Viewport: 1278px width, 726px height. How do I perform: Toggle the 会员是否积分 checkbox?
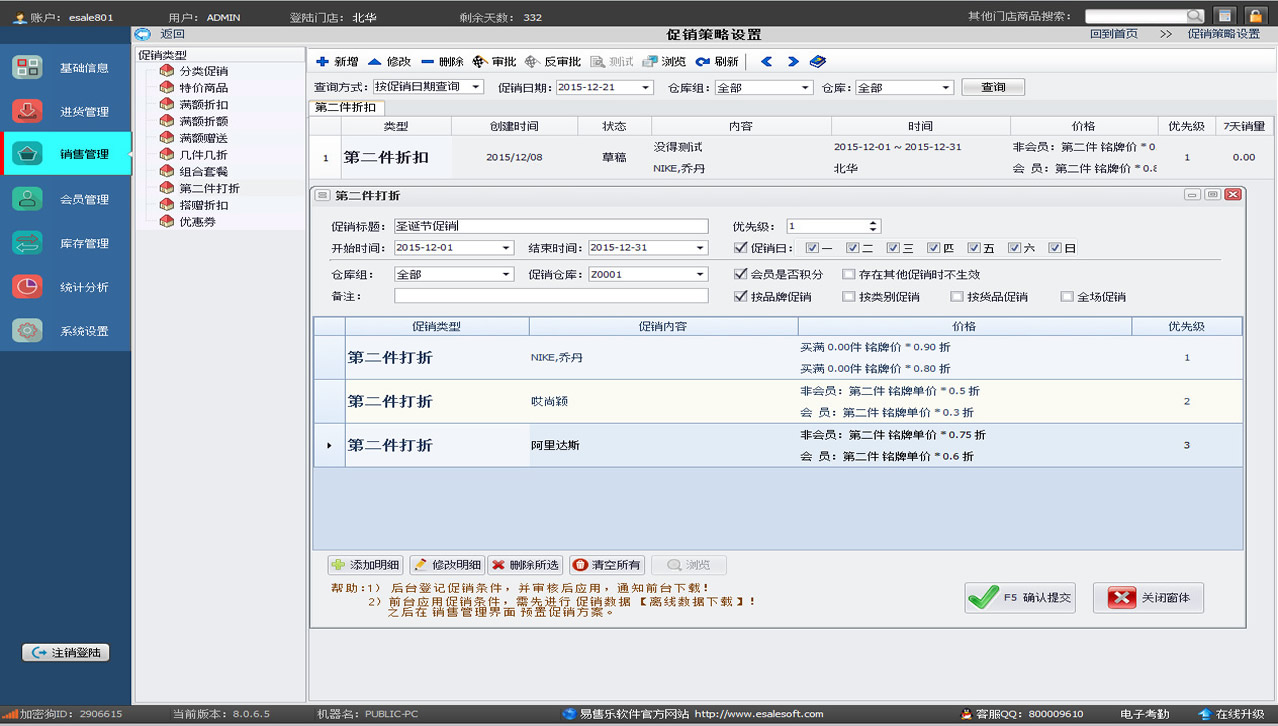tap(741, 274)
